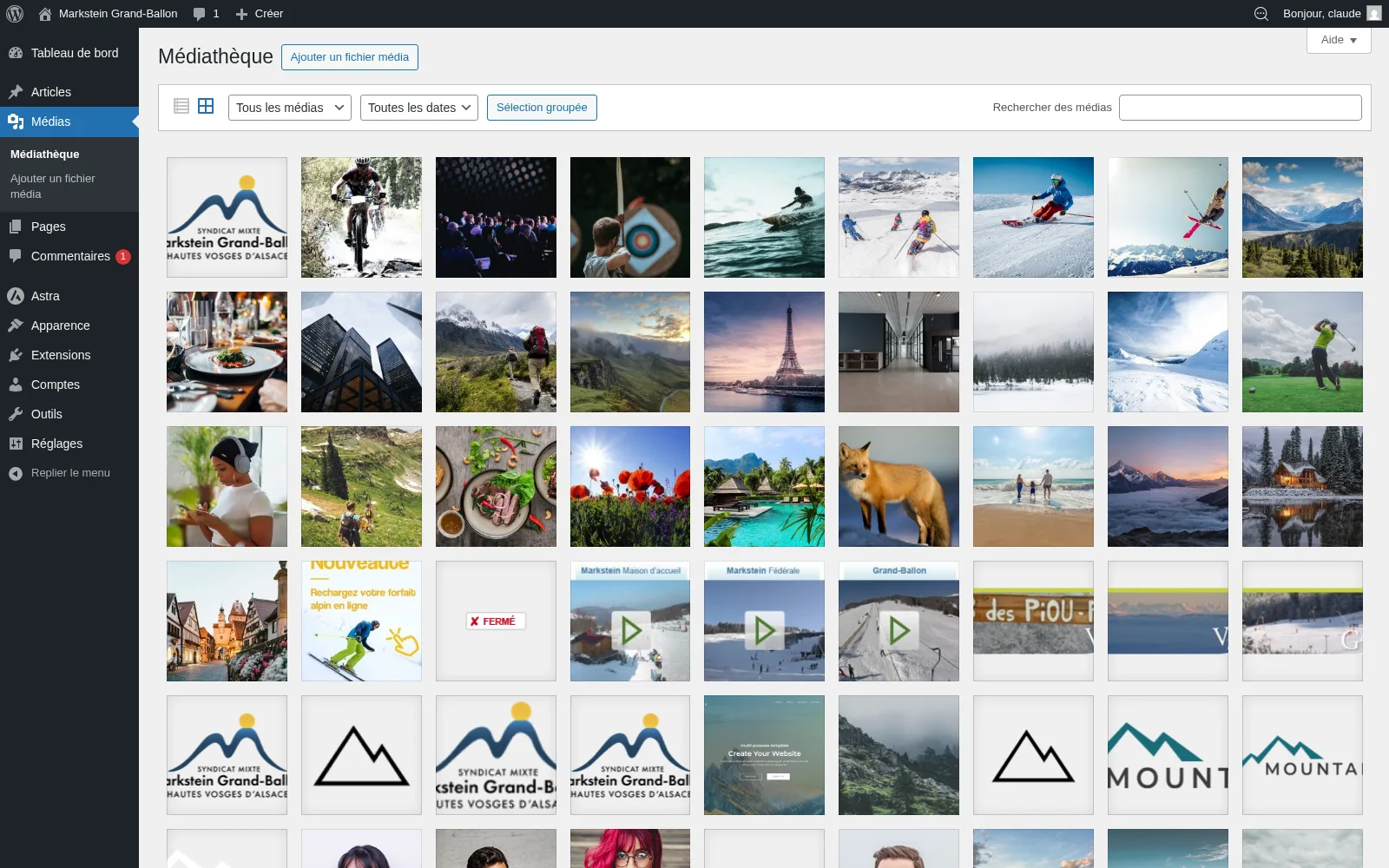
Task: Open the Commentaires menu
Action: pyautogui.click(x=69, y=256)
